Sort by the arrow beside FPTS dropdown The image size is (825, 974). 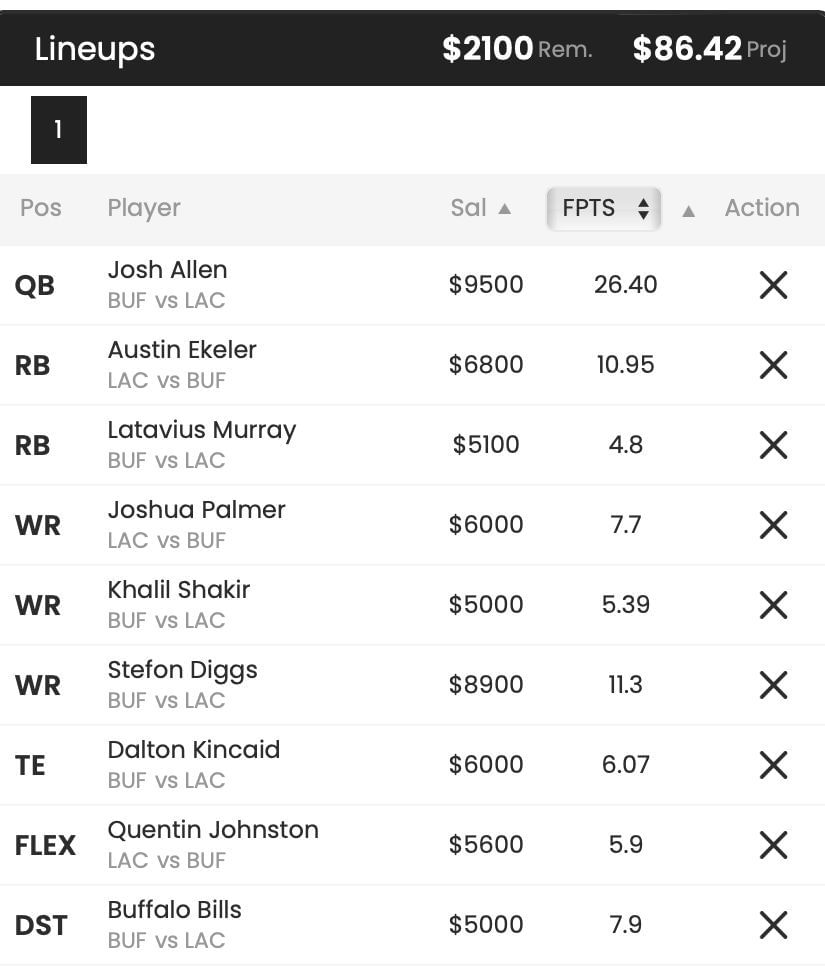tap(688, 210)
